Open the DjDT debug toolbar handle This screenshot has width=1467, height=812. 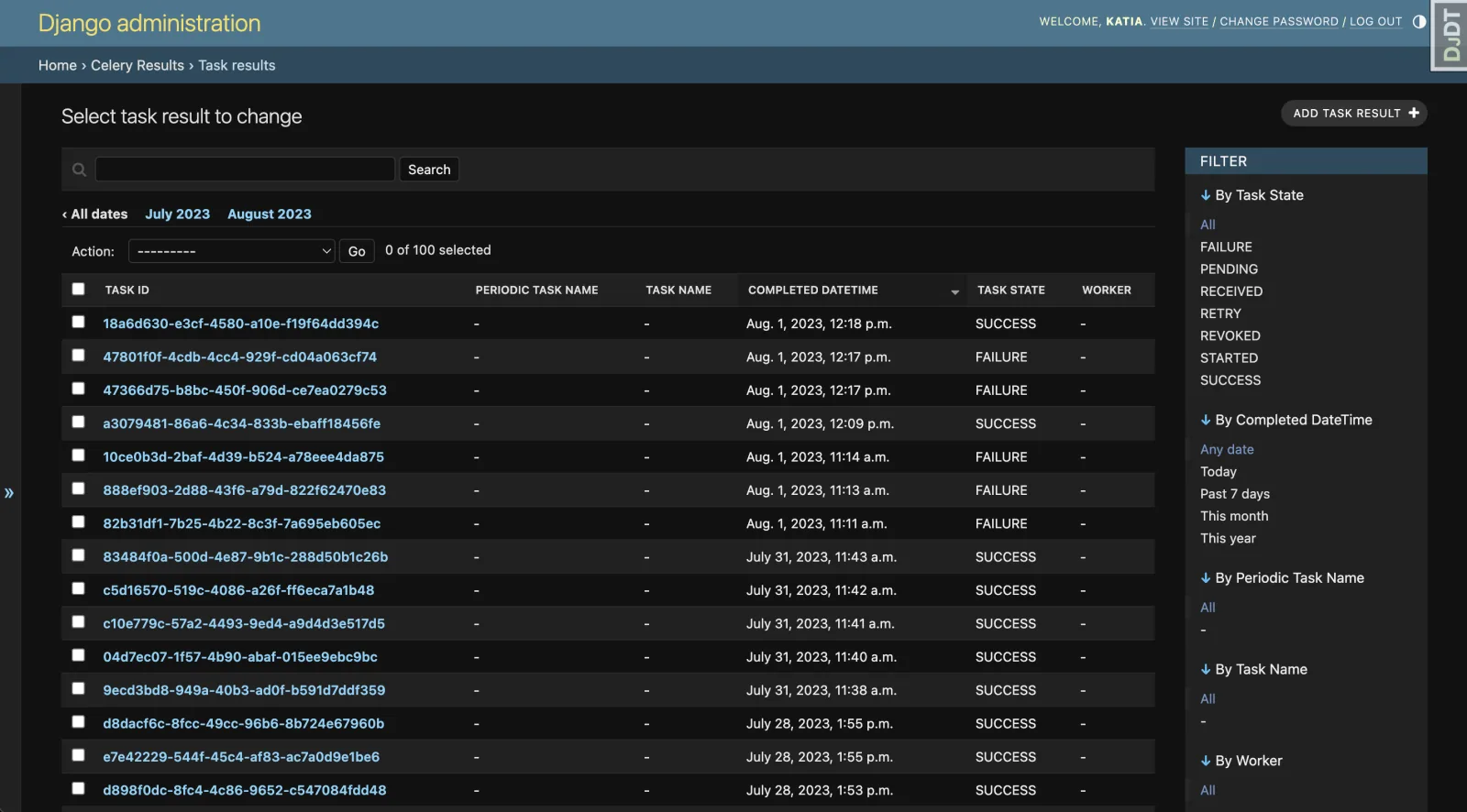pyautogui.click(x=1450, y=36)
